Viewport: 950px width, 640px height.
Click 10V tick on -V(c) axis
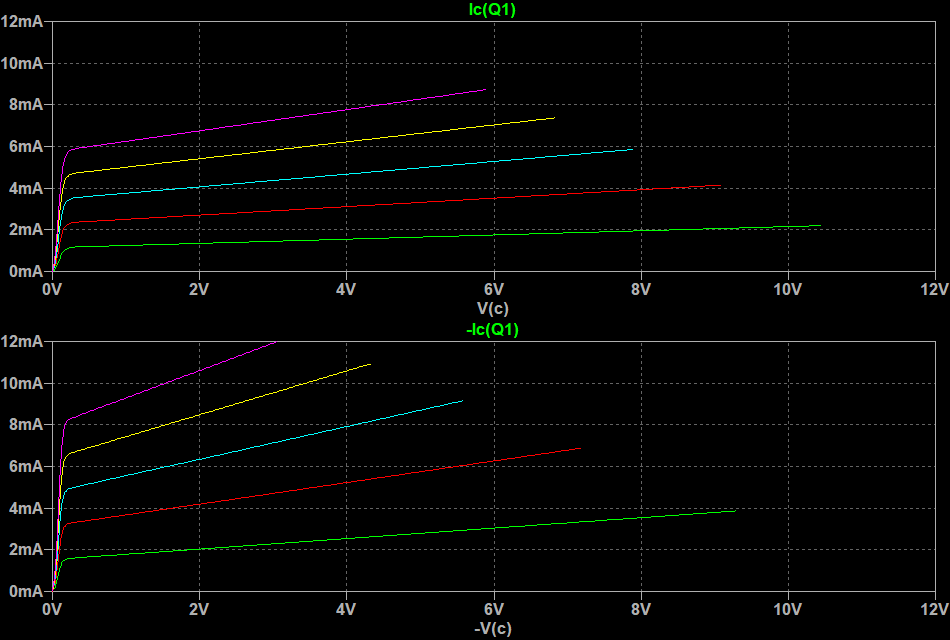click(x=788, y=610)
